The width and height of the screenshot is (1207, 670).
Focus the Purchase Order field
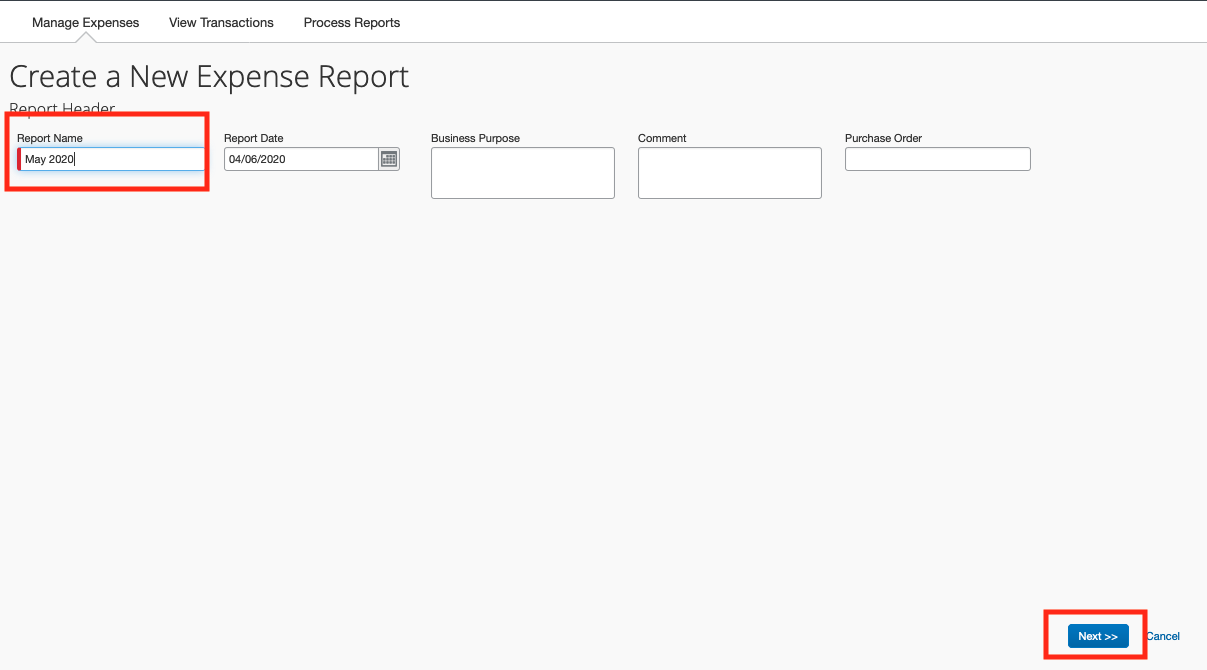click(x=937, y=159)
